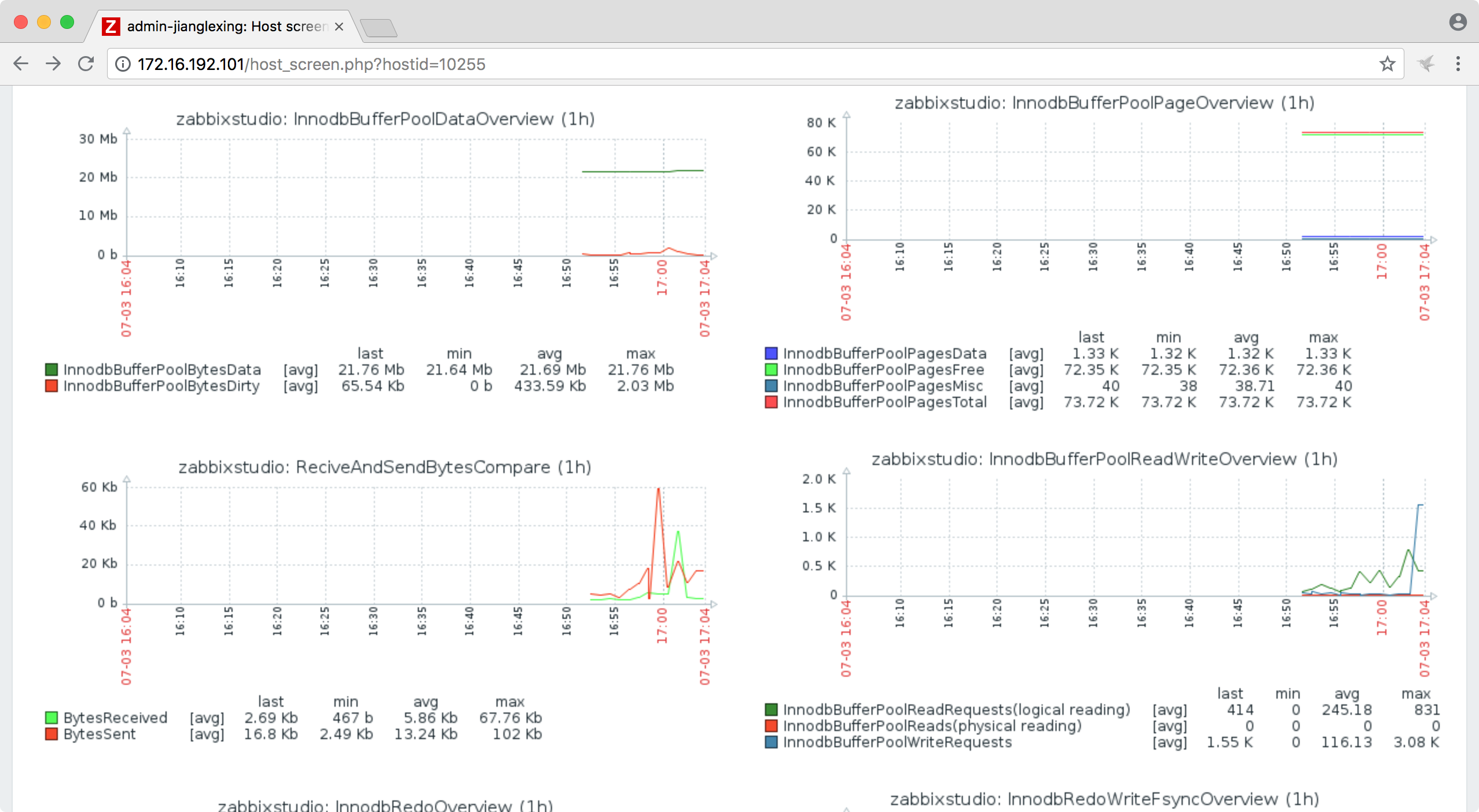This screenshot has height=812, width=1479.
Task: Click the bird extension icon
Action: (1426, 64)
